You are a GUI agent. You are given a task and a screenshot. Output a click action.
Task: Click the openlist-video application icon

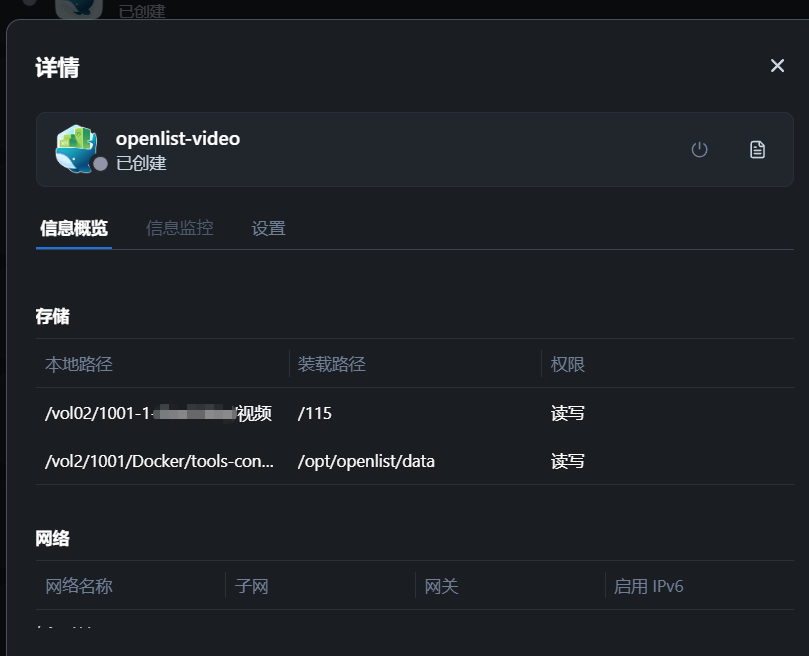pyautogui.click(x=78, y=147)
